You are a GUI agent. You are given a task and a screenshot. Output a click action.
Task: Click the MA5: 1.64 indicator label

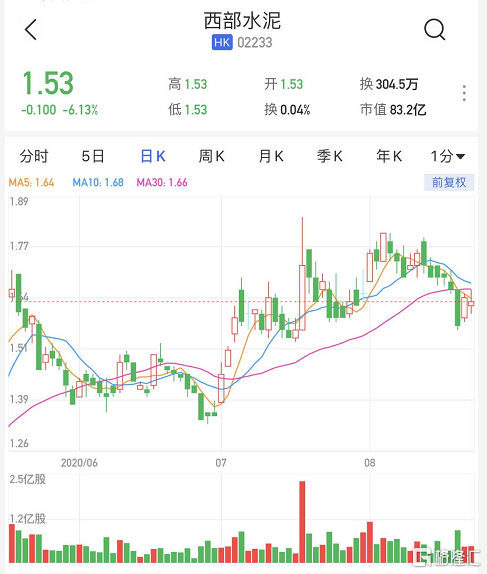(31, 182)
